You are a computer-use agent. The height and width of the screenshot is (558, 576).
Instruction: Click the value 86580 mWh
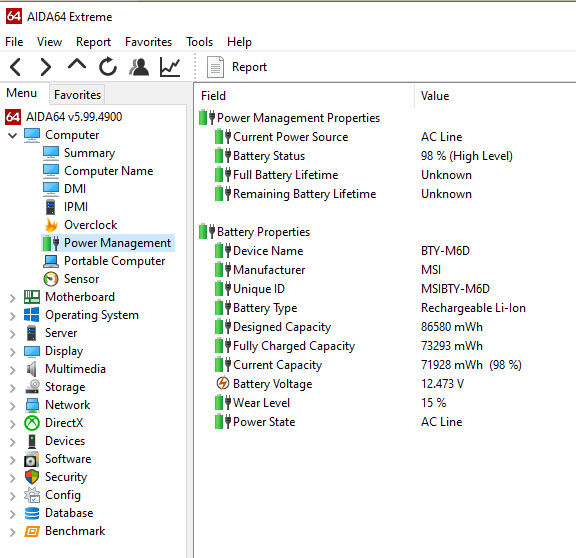pos(452,327)
